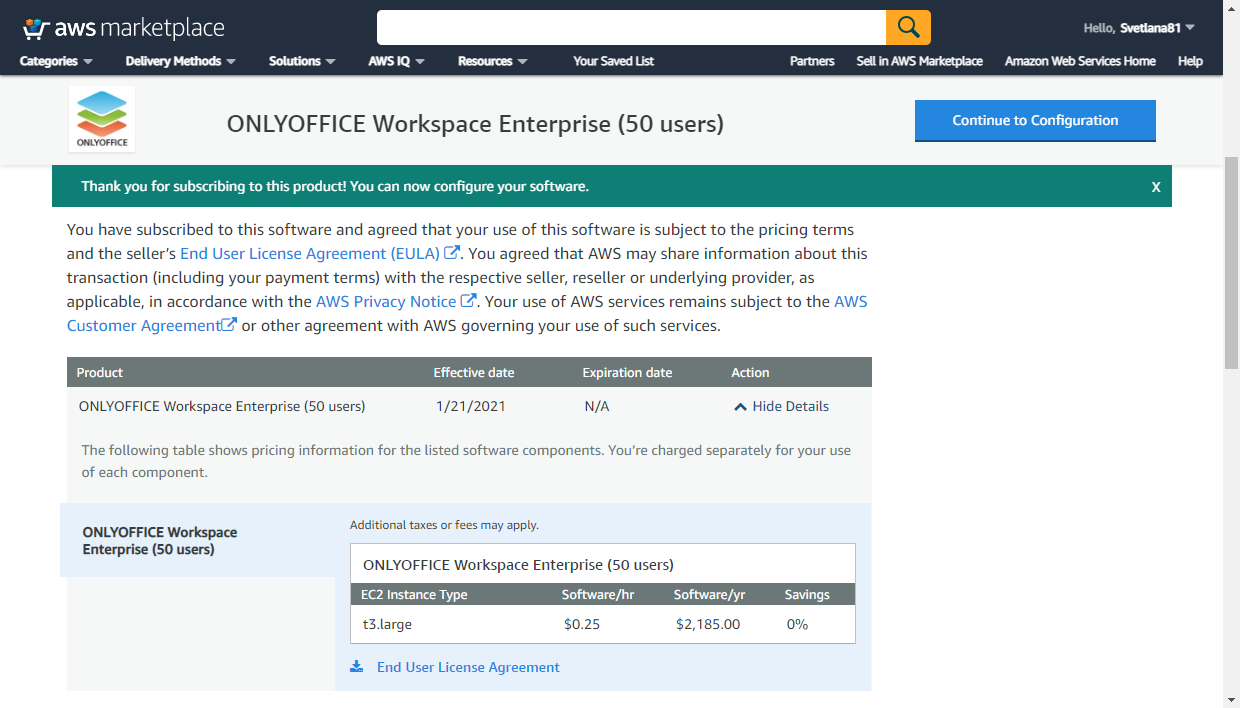
Task: Click the Software/hr column header
Action: pyautogui.click(x=598, y=594)
